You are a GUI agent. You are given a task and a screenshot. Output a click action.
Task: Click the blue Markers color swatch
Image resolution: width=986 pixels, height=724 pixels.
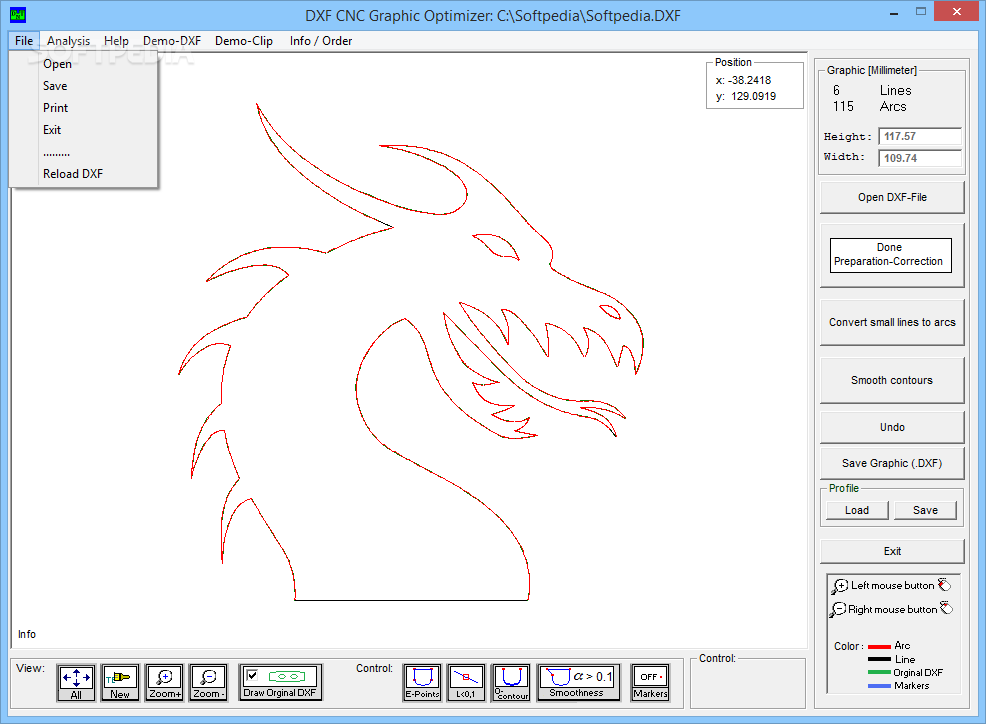(879, 686)
